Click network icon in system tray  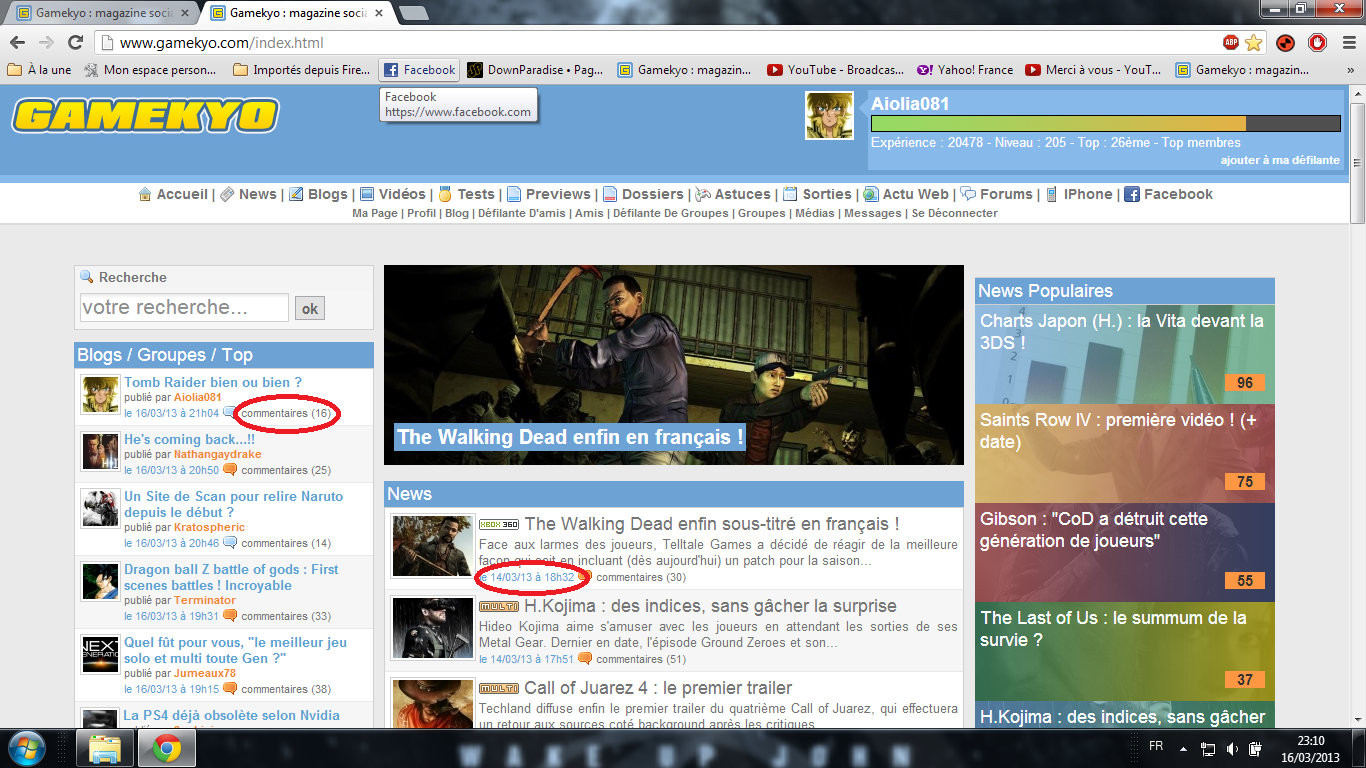[x=1208, y=749]
